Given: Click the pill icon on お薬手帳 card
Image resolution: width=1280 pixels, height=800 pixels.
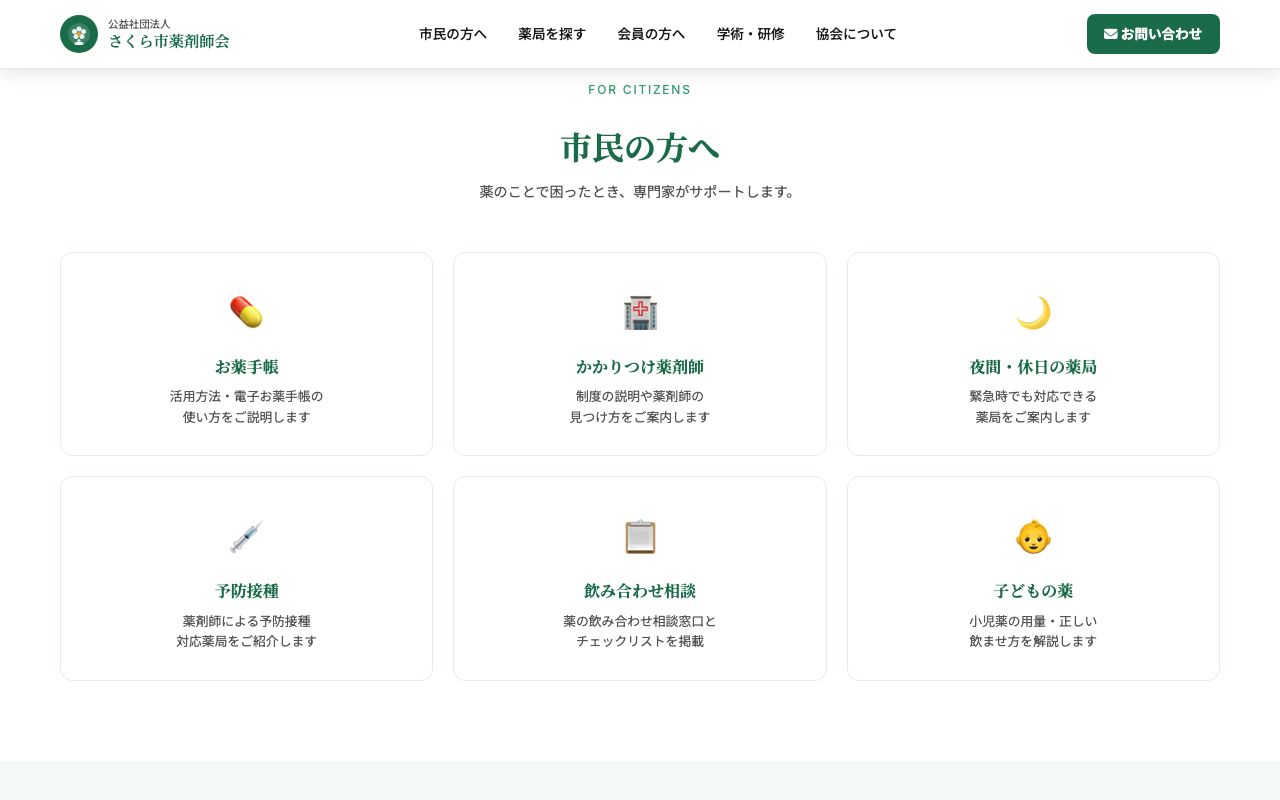Looking at the screenshot, I should (x=246, y=312).
